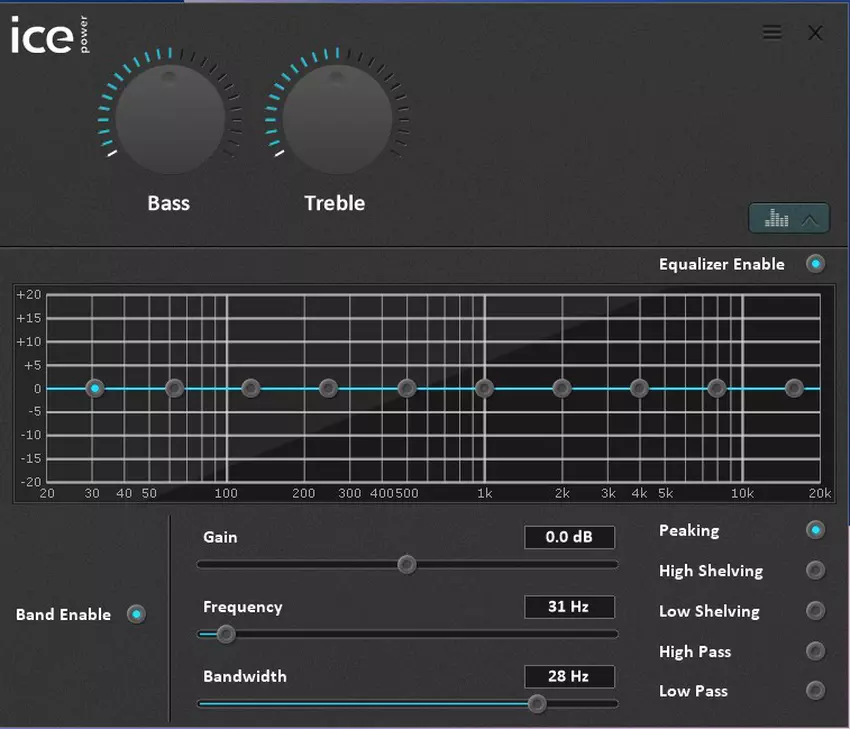Select the Peaking filter type

(x=816, y=530)
